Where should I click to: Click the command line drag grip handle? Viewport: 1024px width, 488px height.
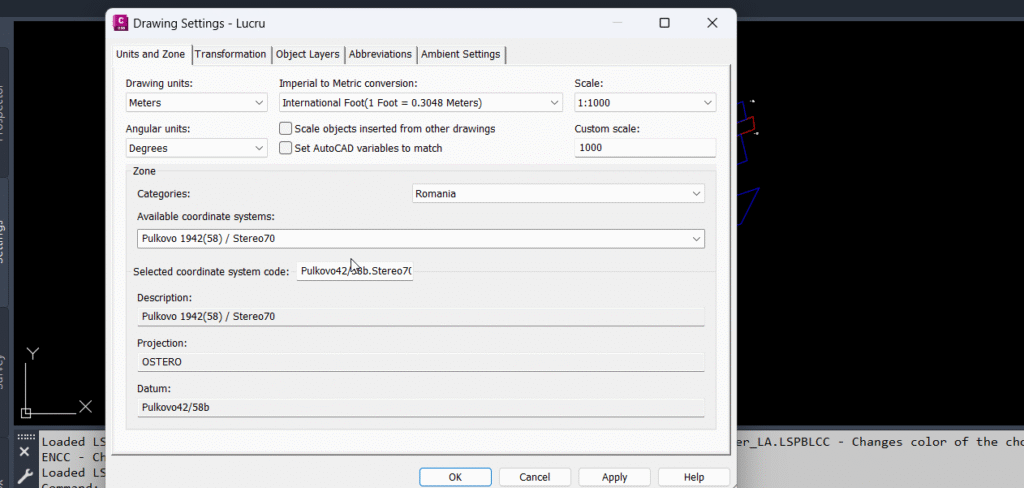tap(26, 438)
